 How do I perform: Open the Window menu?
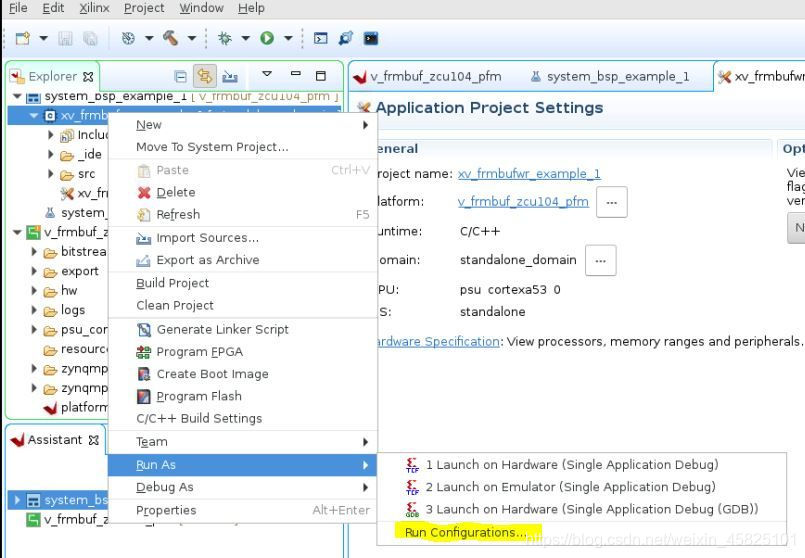click(201, 8)
